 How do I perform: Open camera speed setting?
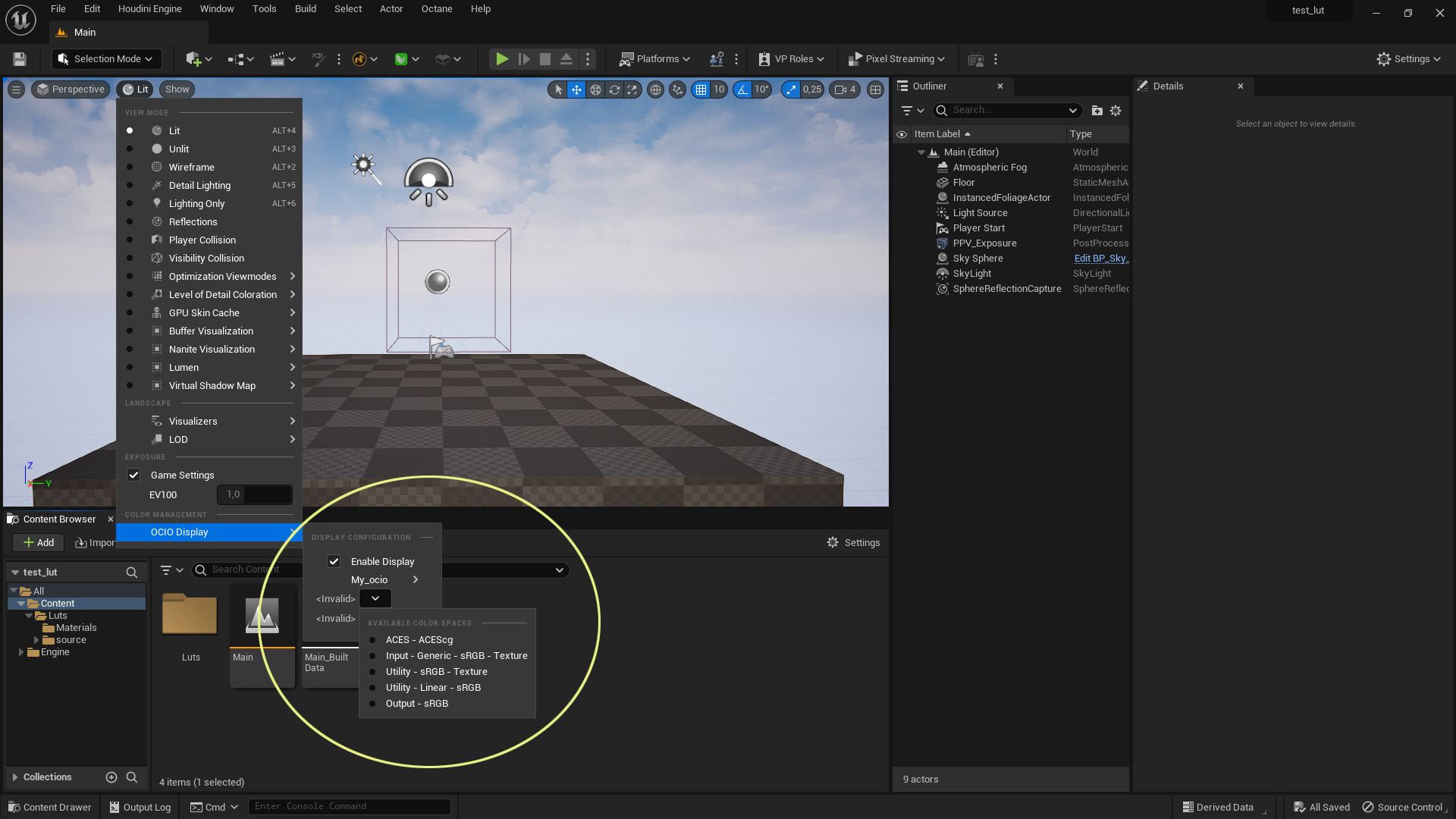click(x=845, y=89)
